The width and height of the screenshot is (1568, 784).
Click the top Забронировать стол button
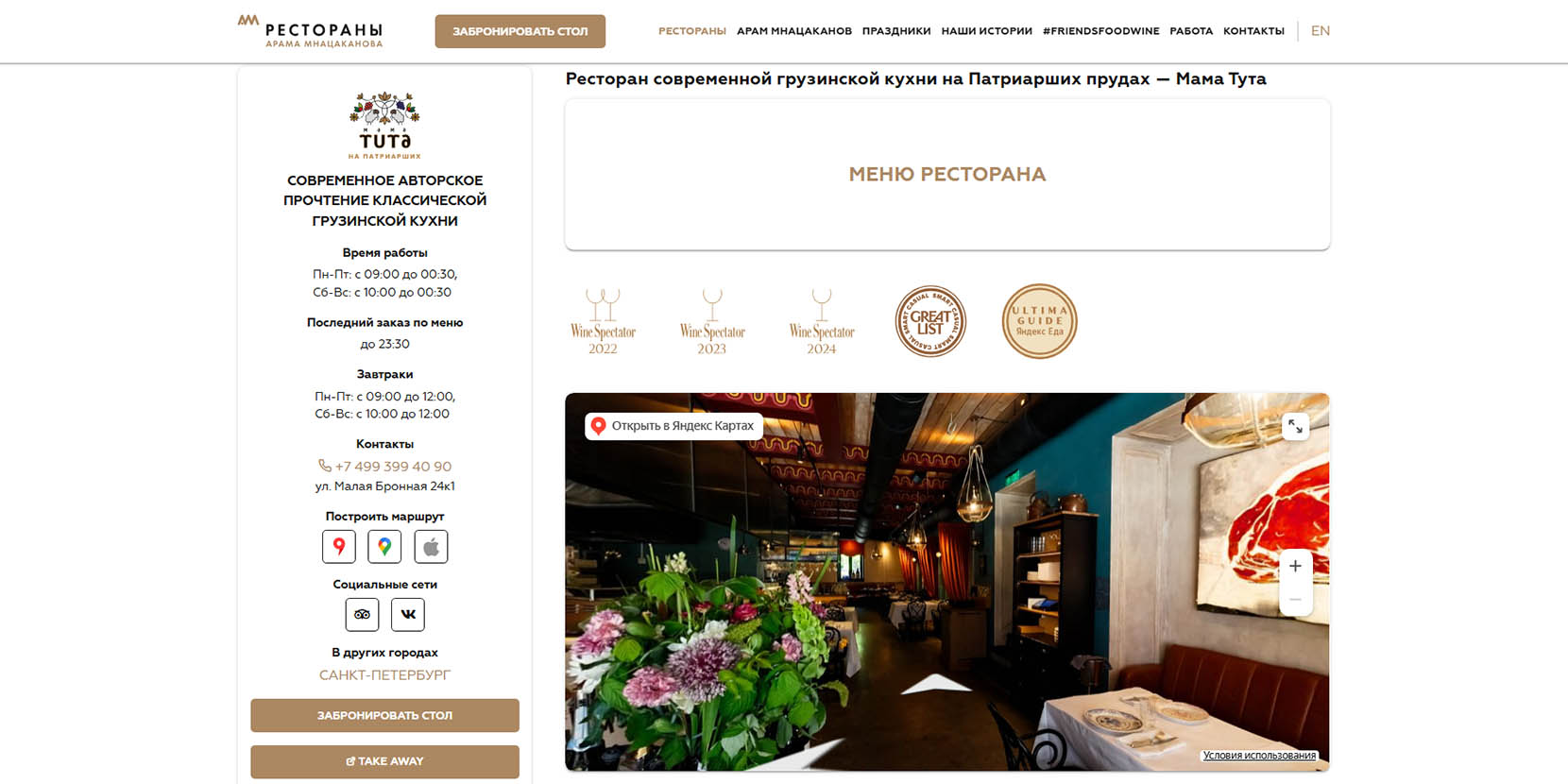tap(520, 31)
